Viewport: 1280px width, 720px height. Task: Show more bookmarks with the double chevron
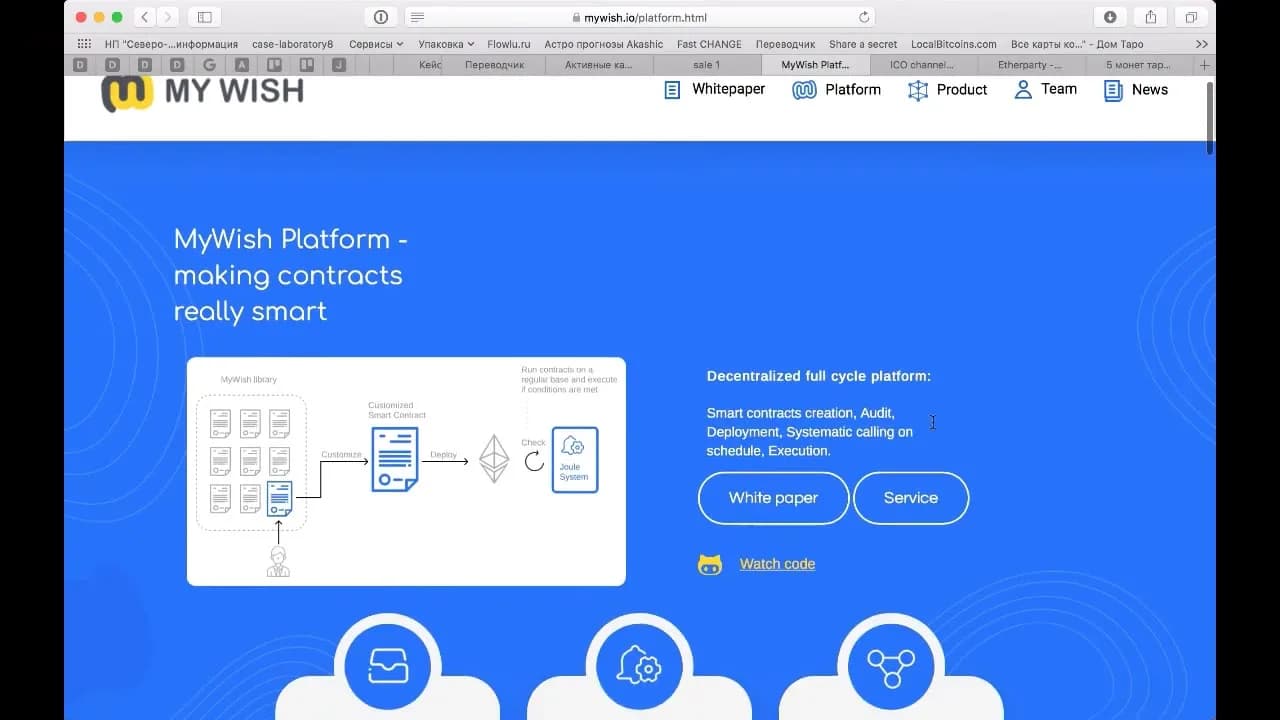point(1201,44)
